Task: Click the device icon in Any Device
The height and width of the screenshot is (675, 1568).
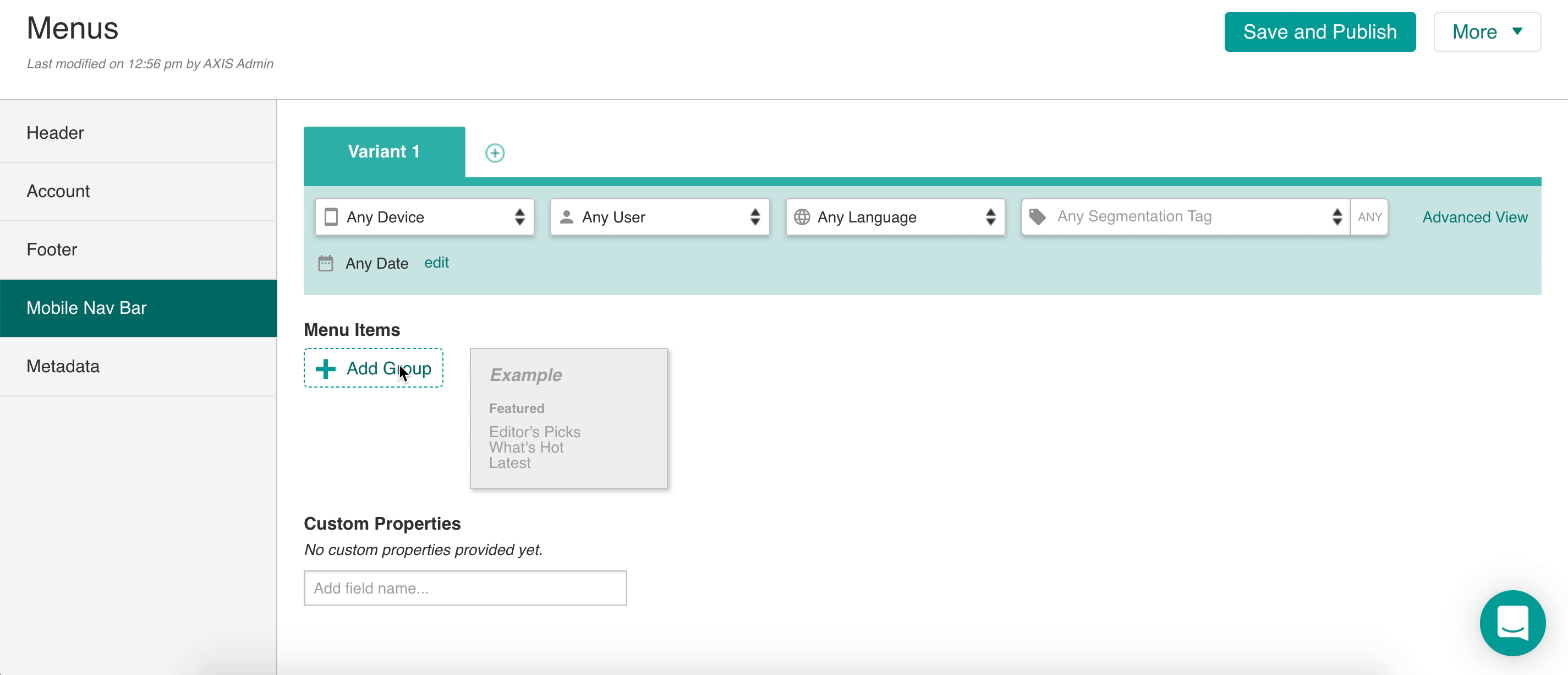Action: pos(331,217)
